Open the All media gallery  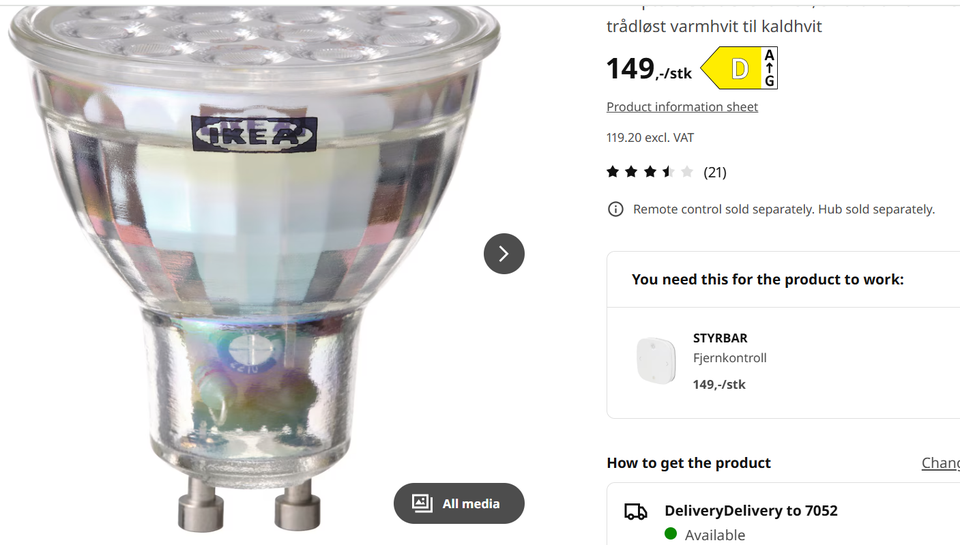[x=459, y=503]
